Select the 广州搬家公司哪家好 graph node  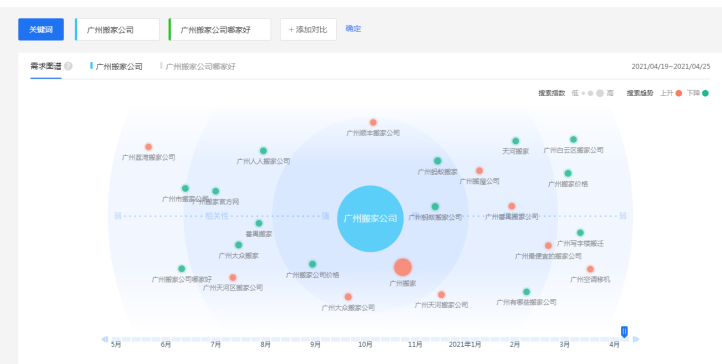click(181, 269)
